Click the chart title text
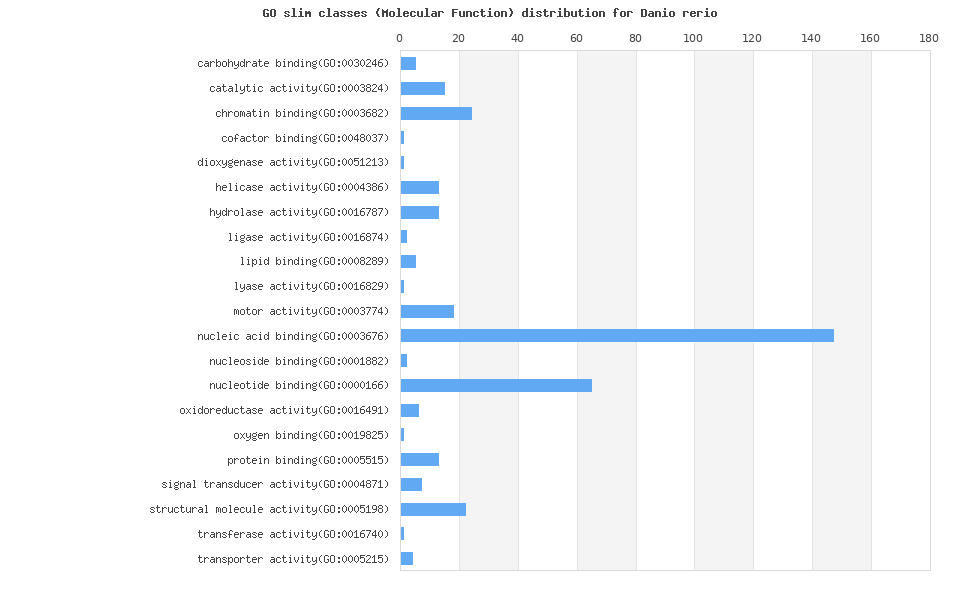980x600 pixels. click(x=490, y=13)
